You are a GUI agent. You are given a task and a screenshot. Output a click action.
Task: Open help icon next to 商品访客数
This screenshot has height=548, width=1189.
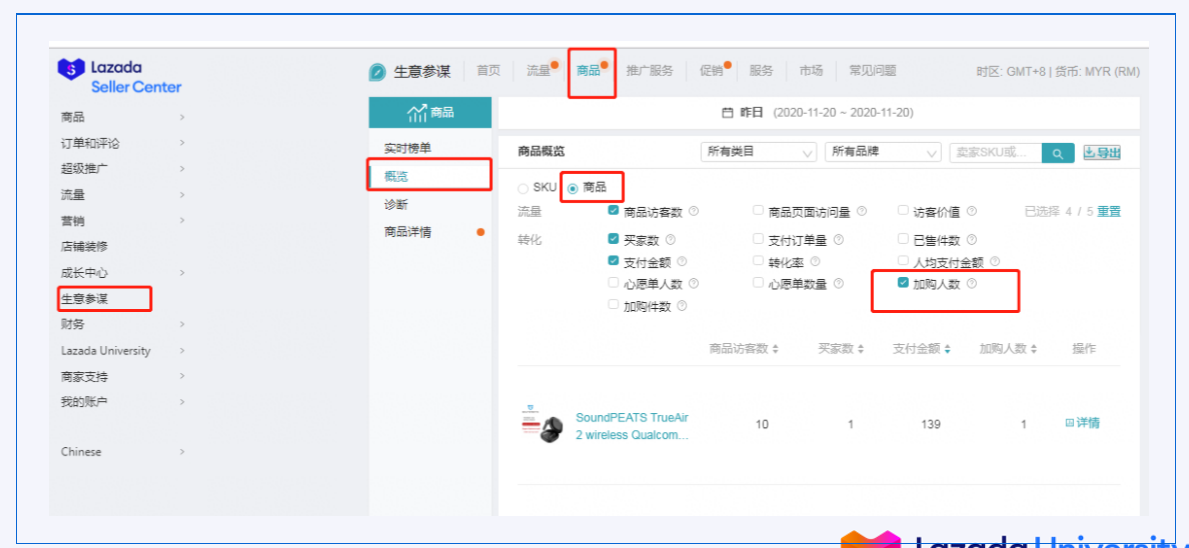pyautogui.click(x=693, y=211)
